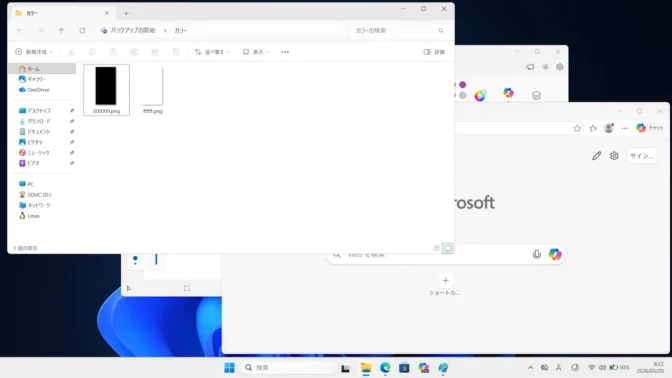Select the 000000.png thumbnail
The width and height of the screenshot is (672, 378).
[x=106, y=90]
